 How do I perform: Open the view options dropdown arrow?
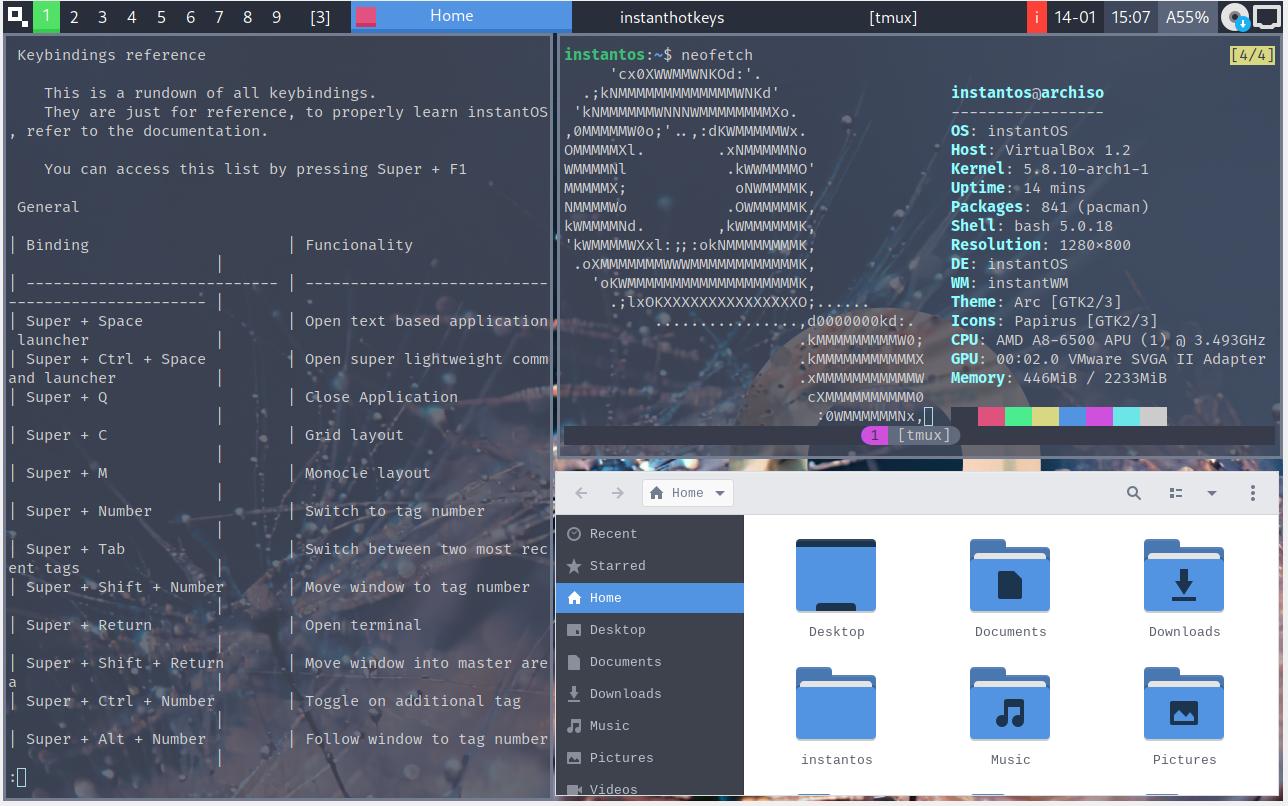tap(1211, 493)
